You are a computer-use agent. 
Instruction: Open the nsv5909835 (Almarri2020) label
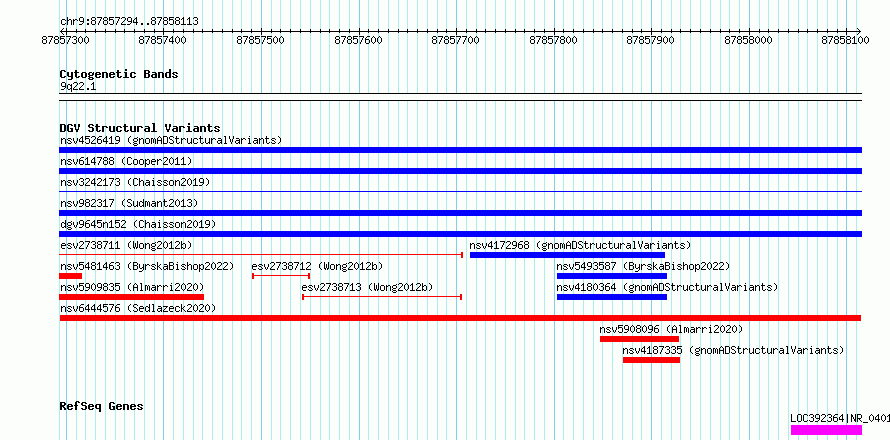click(x=132, y=287)
